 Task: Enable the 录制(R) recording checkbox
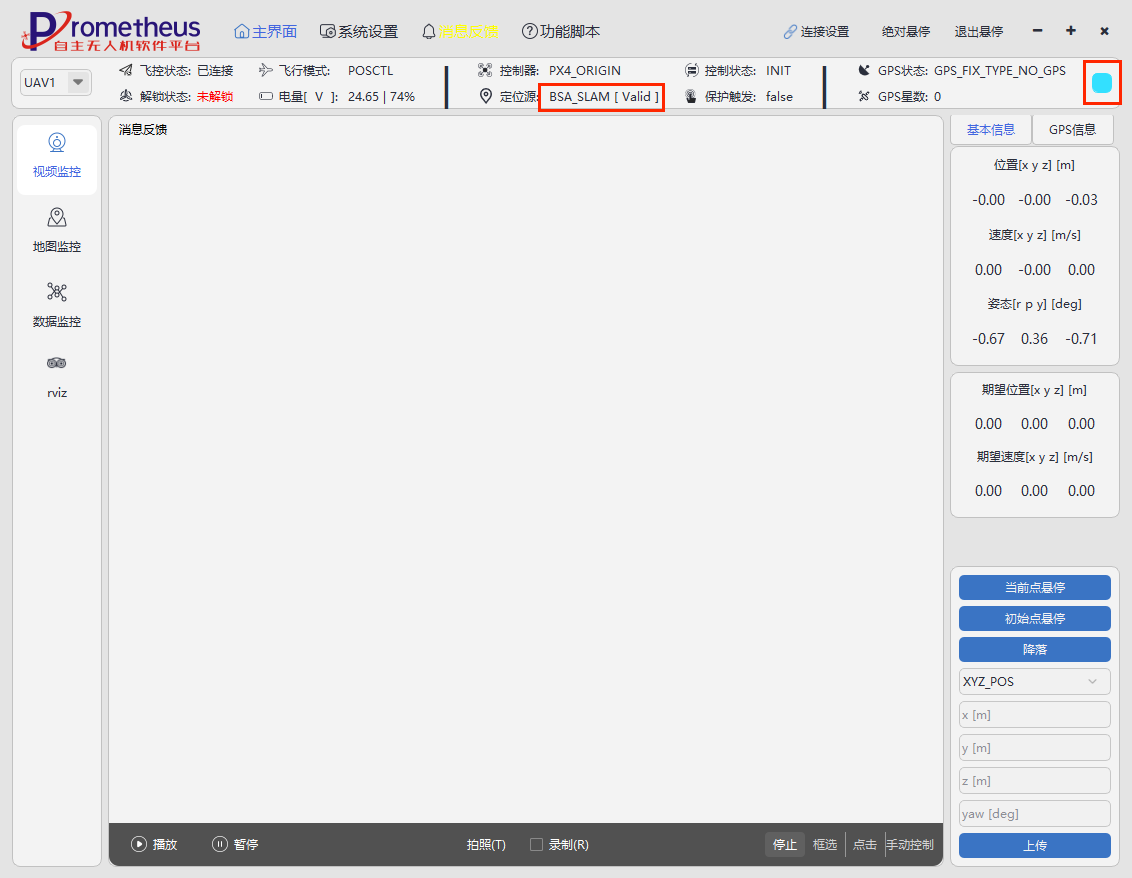(537, 845)
